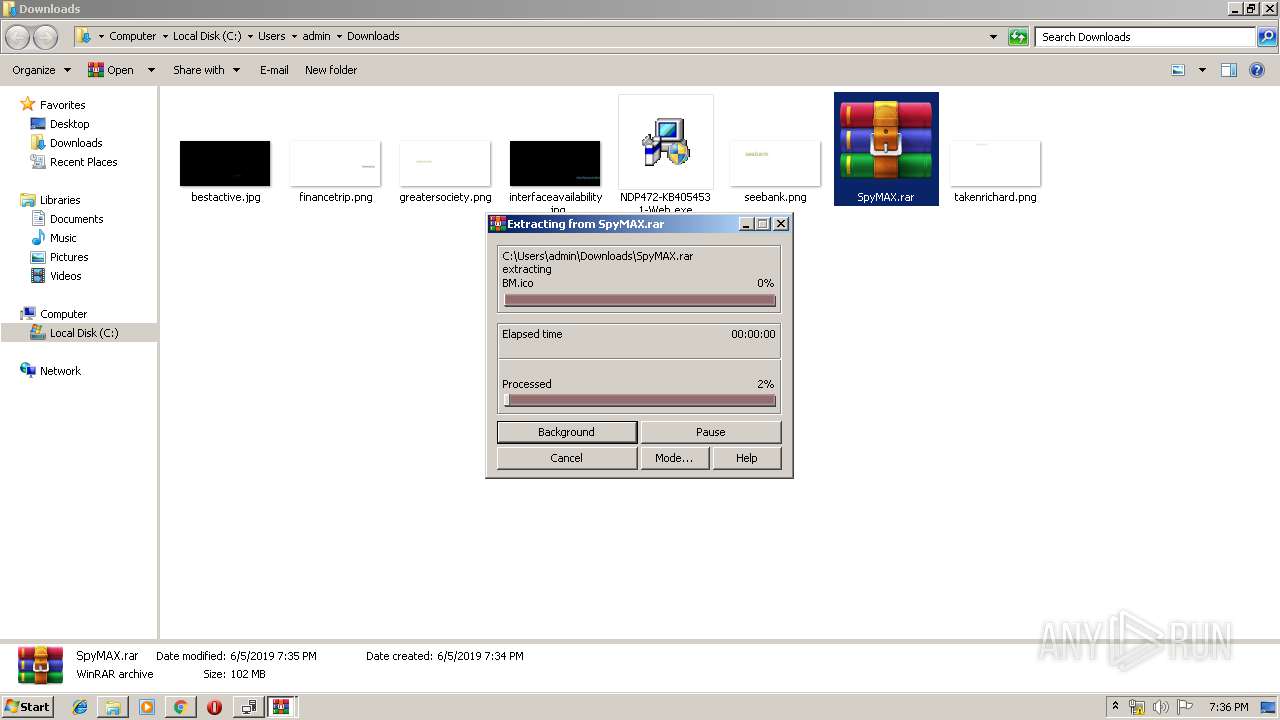The image size is (1280, 720).
Task: Go to Computer in the breadcrumb
Action: coord(133,36)
